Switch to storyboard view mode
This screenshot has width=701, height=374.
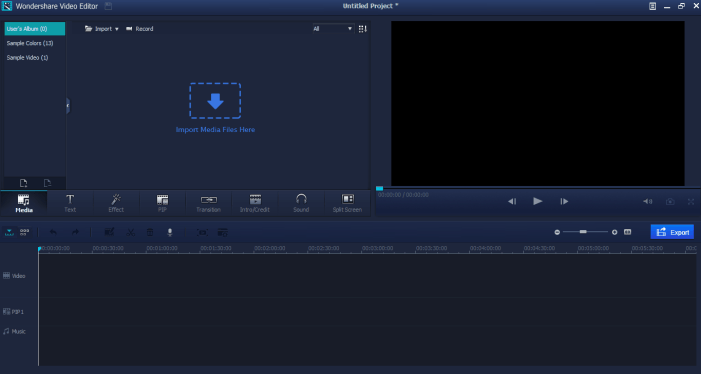[24, 232]
